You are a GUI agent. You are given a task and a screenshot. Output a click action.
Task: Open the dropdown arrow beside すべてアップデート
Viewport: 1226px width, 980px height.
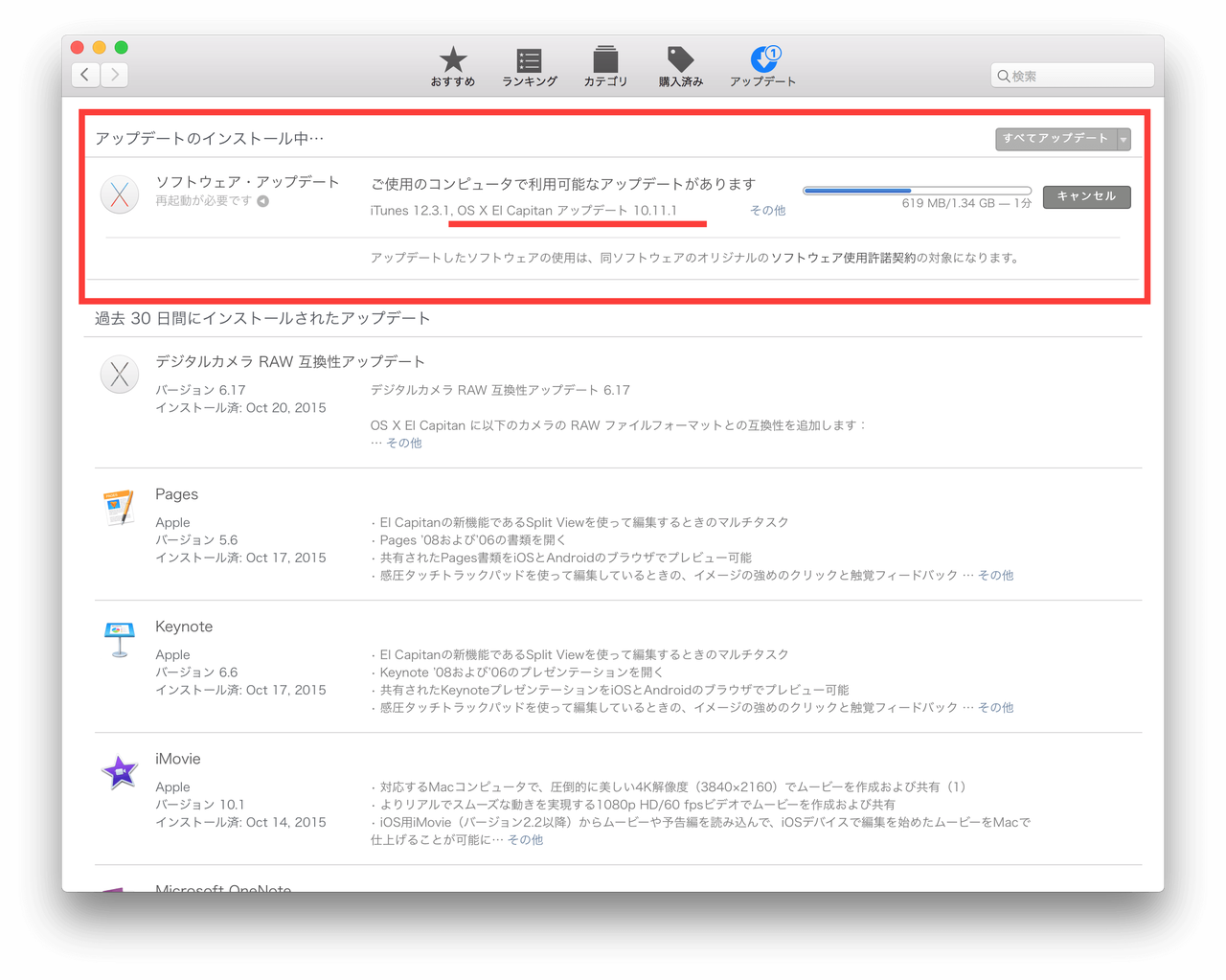coord(1124,139)
